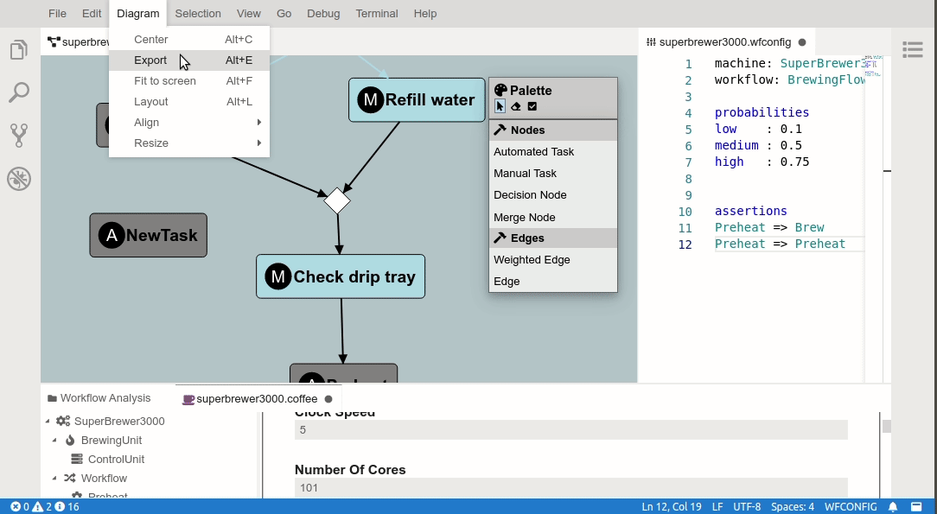Toggle the bottom panel icon in the status bar
937x514 pixels.
[916, 507]
